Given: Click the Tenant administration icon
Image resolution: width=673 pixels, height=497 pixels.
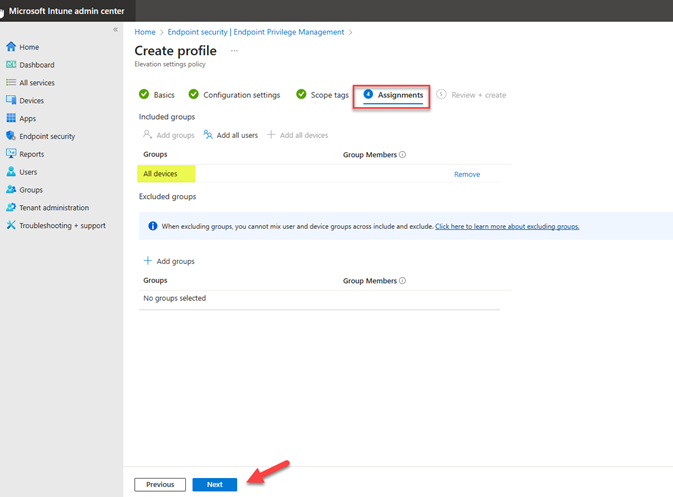Looking at the screenshot, I should (11, 207).
